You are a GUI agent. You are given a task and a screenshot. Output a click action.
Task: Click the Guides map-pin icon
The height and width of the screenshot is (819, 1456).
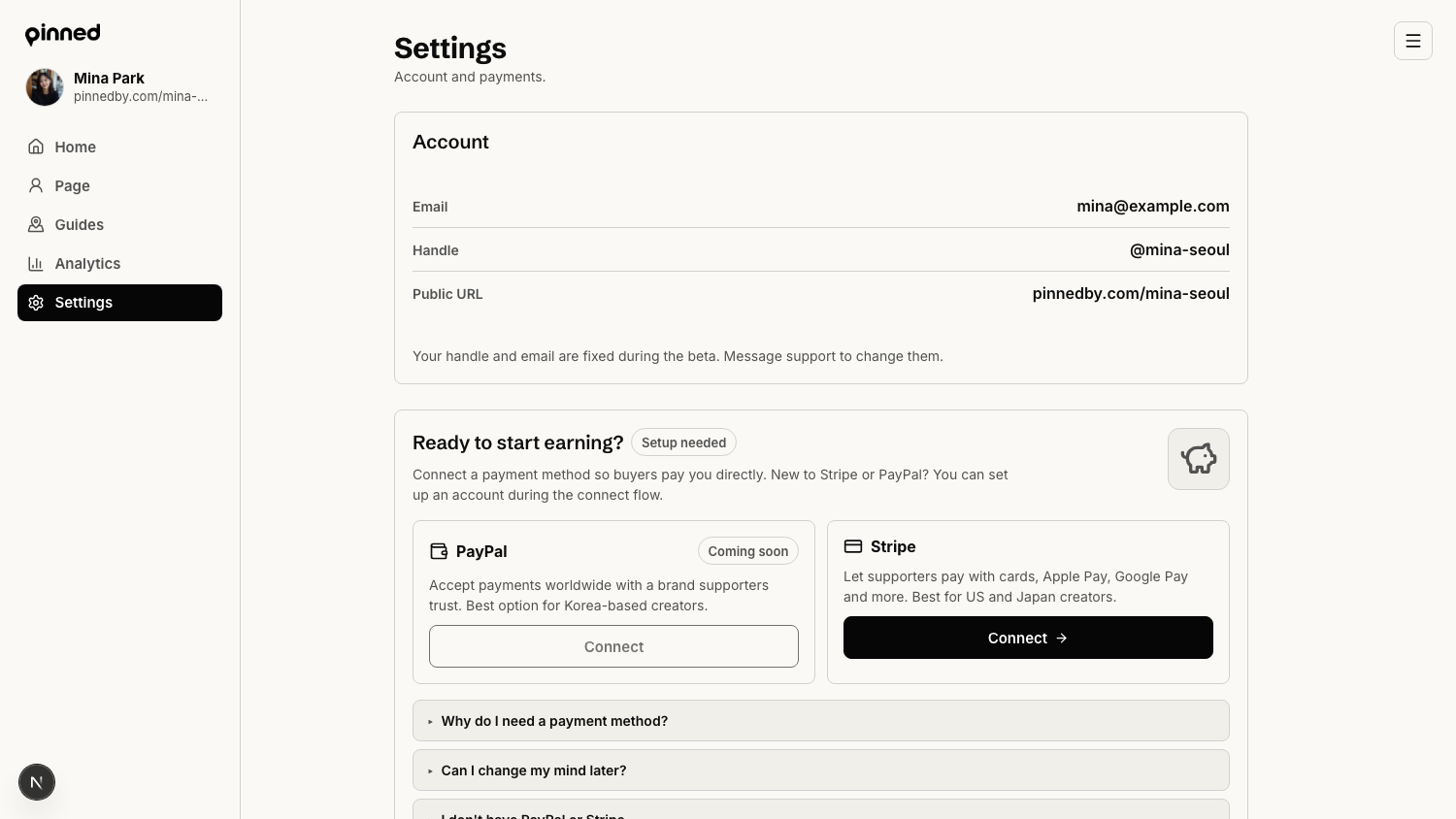(x=36, y=224)
